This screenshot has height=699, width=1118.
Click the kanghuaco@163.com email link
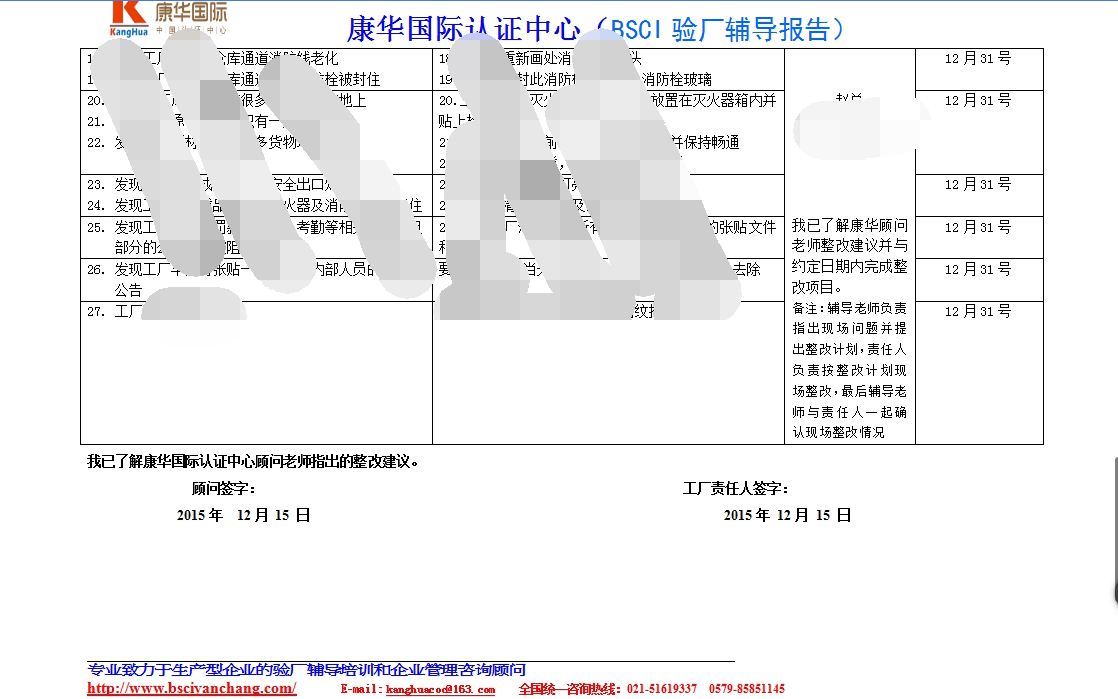tap(439, 689)
